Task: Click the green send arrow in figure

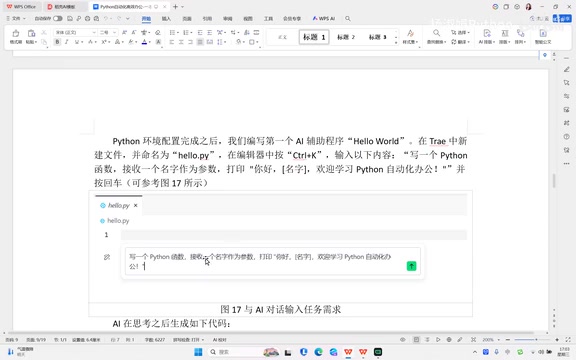Action: pos(411,266)
